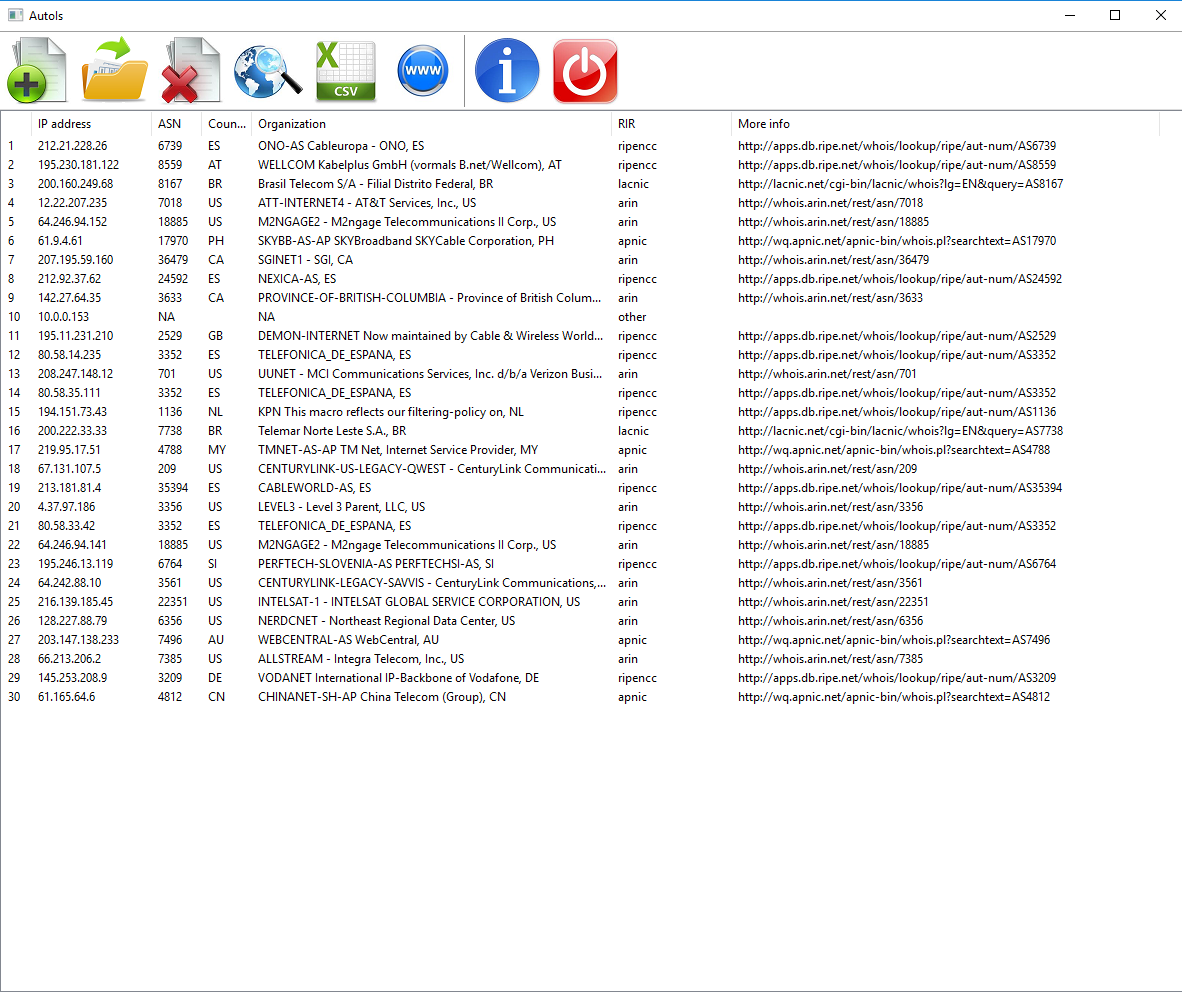Sort by the Organization column header

pyautogui.click(x=431, y=124)
